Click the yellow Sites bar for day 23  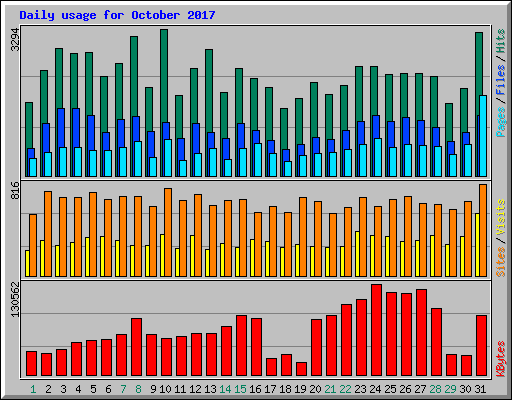357,254
